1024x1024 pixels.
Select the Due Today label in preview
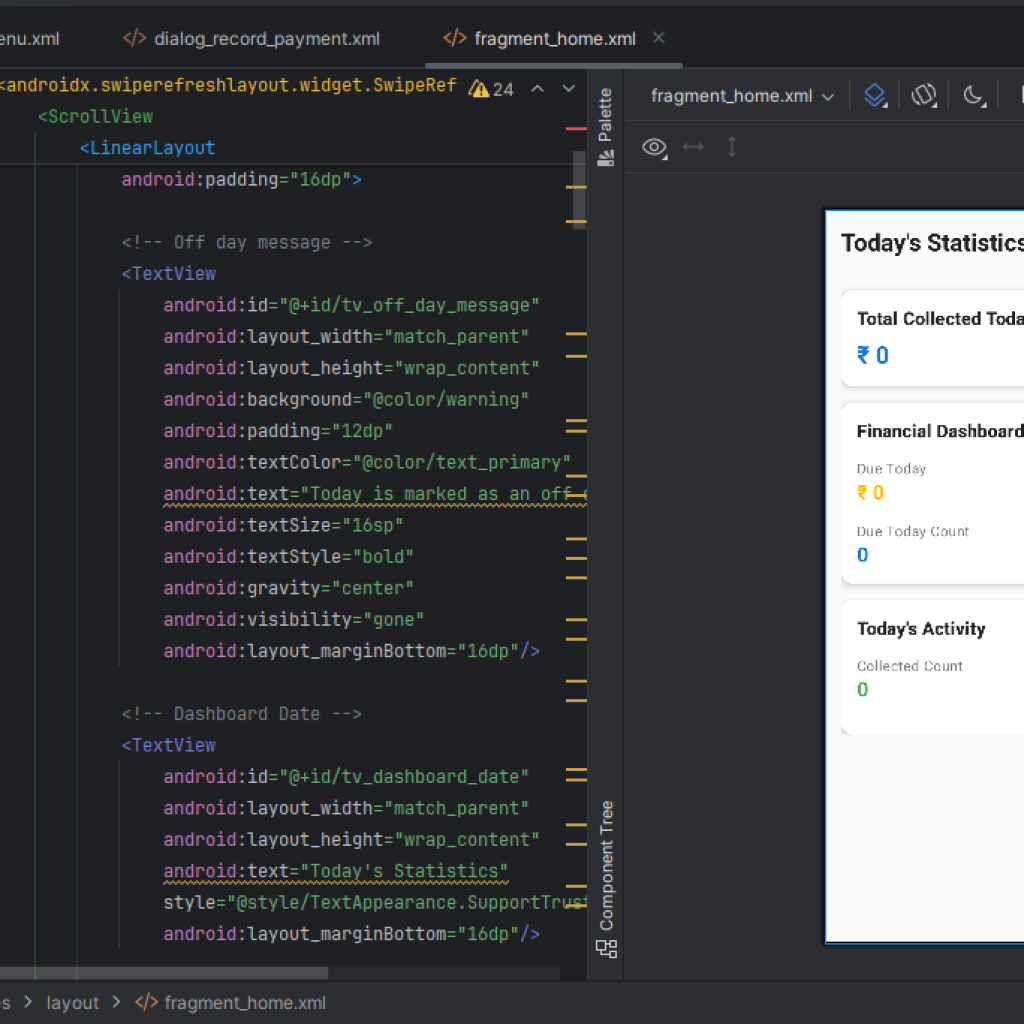pyautogui.click(x=891, y=469)
